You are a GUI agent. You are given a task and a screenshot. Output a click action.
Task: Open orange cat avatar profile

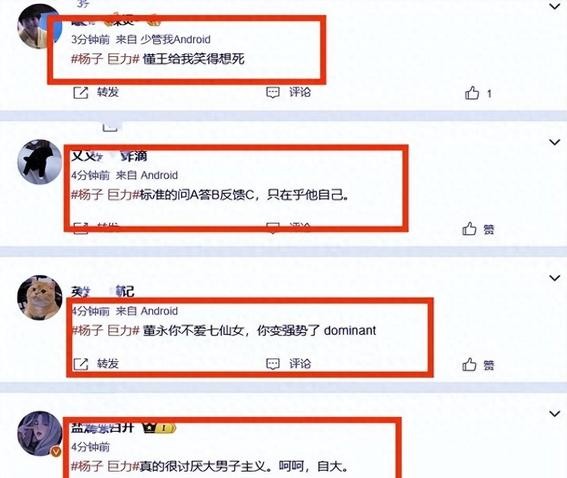[39, 297]
